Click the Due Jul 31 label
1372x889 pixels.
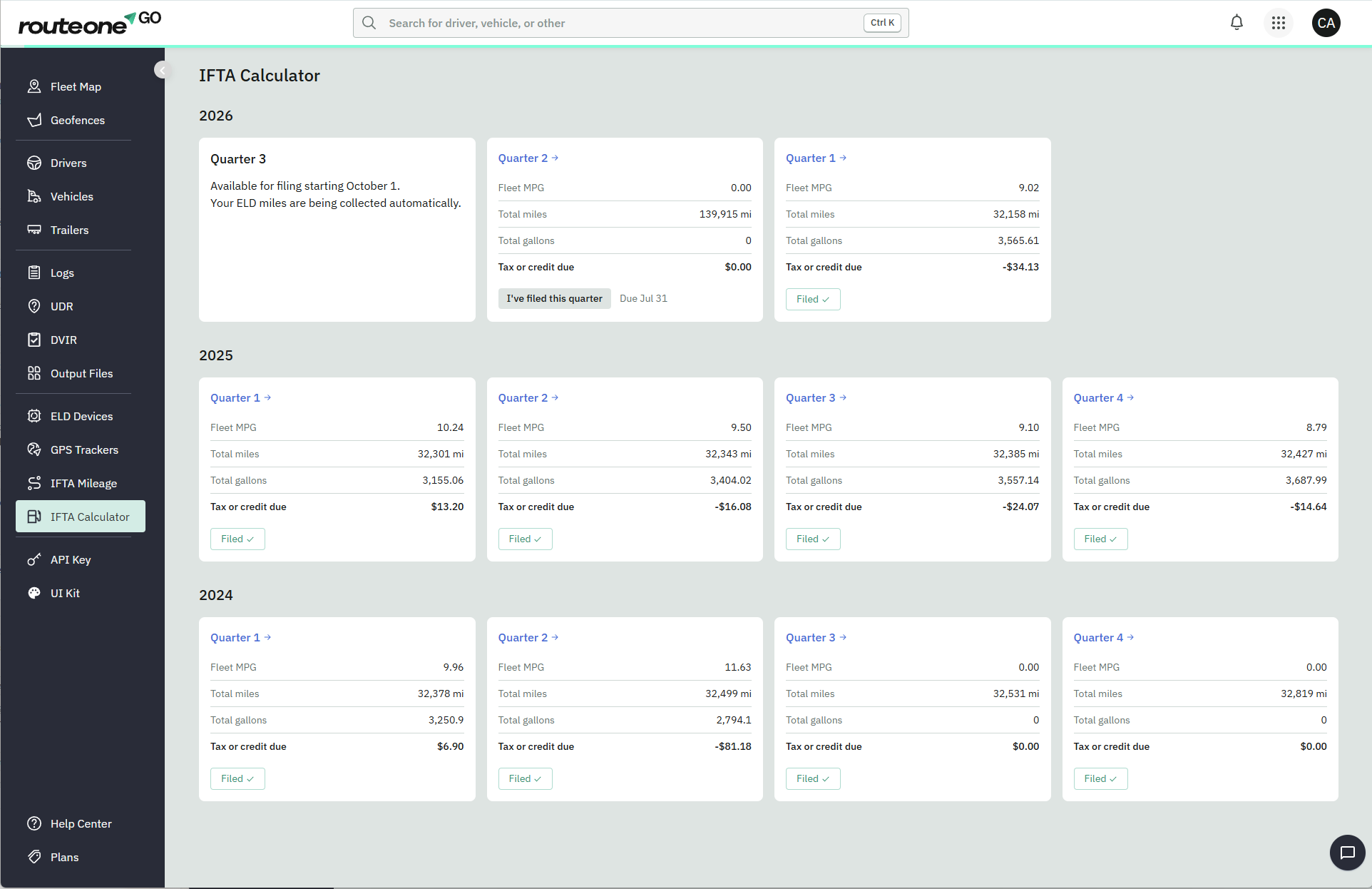coord(643,298)
